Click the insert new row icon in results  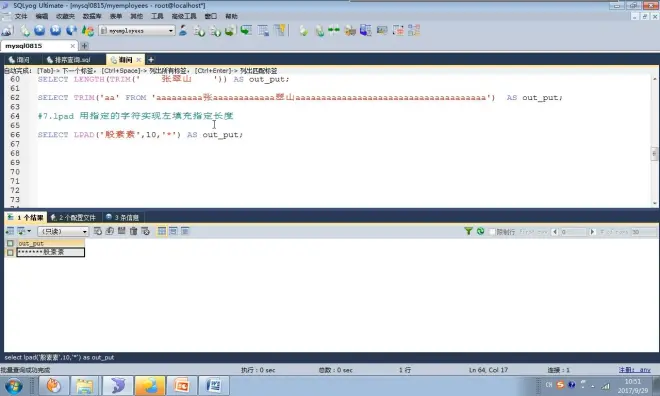(98, 231)
